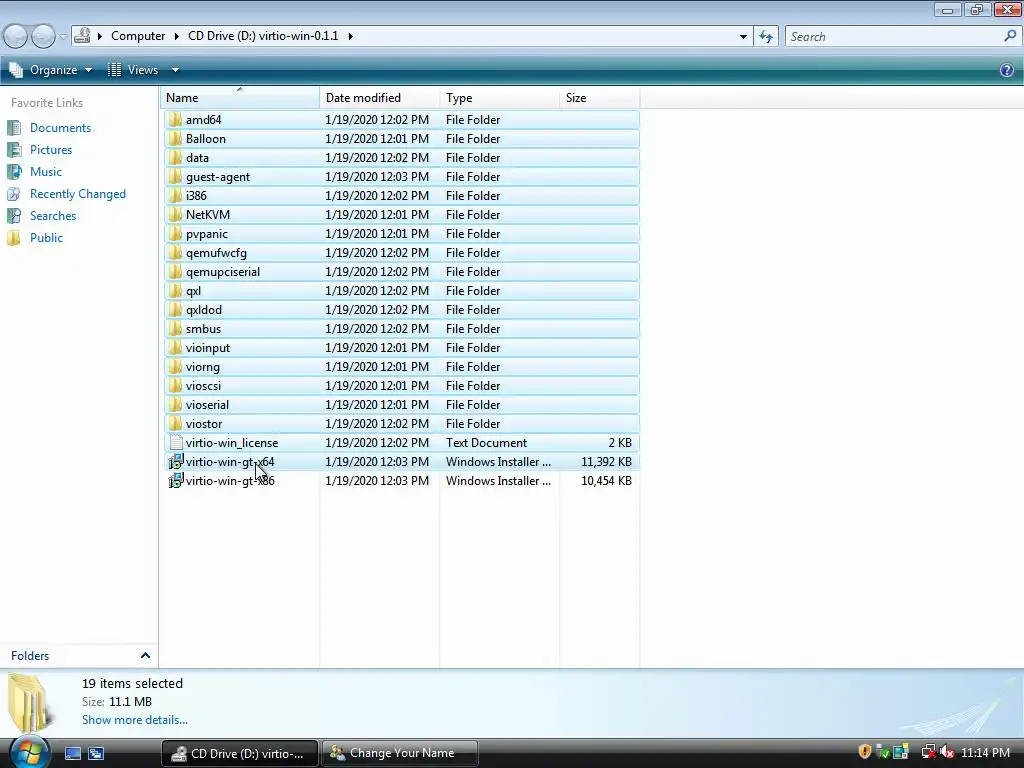Switch to Change Your Name taskbar button
The width and height of the screenshot is (1024, 768).
click(400, 753)
